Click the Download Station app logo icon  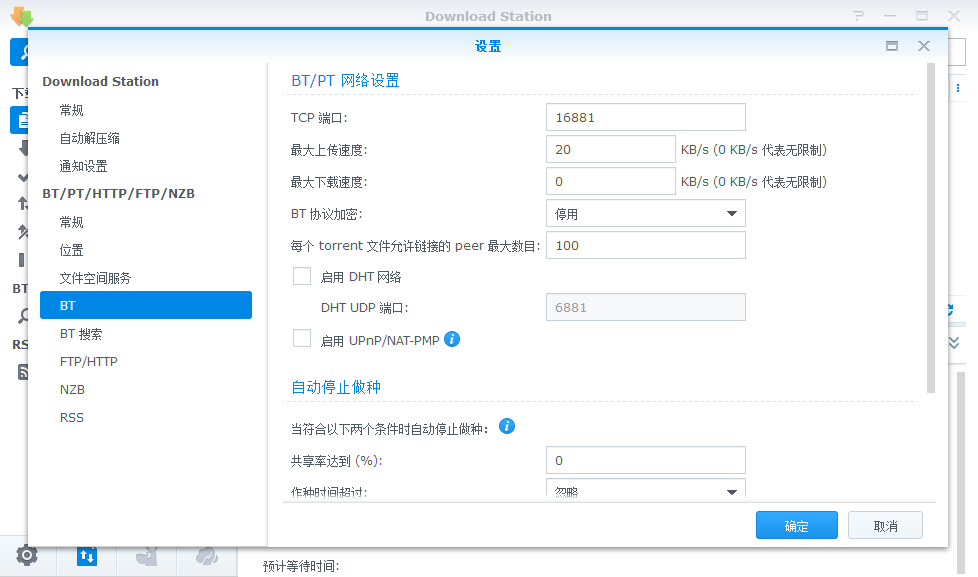[x=21, y=16]
